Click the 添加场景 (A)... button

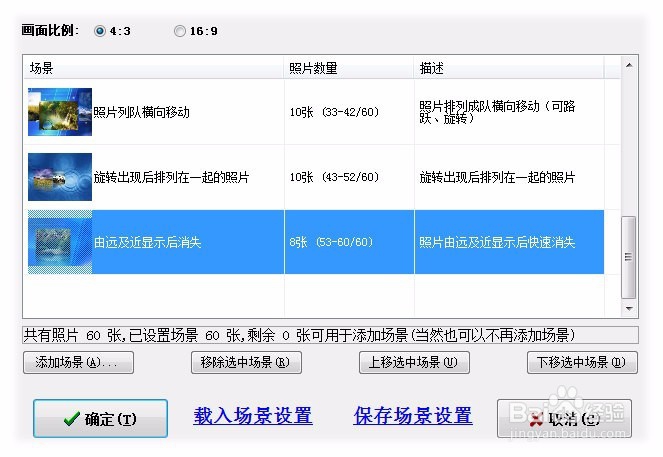click(x=78, y=362)
